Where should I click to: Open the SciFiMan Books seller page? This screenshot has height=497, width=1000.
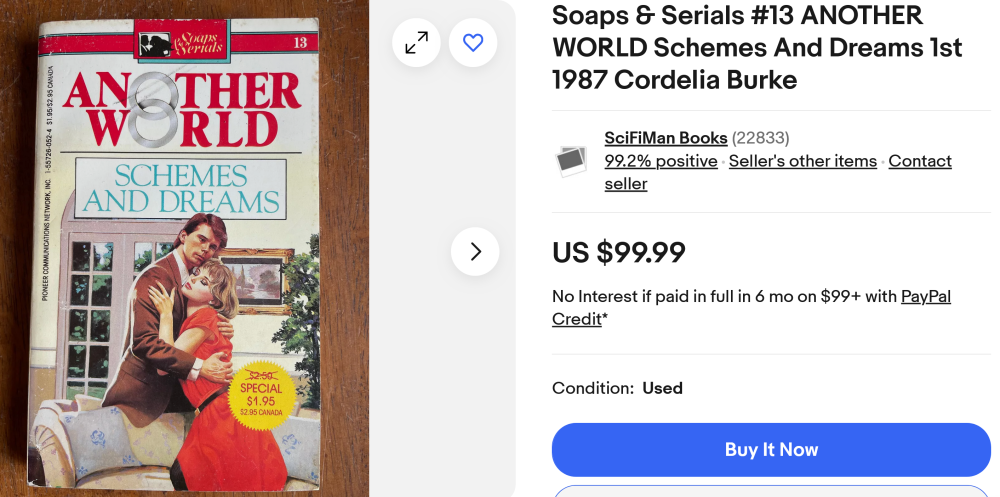tap(666, 138)
